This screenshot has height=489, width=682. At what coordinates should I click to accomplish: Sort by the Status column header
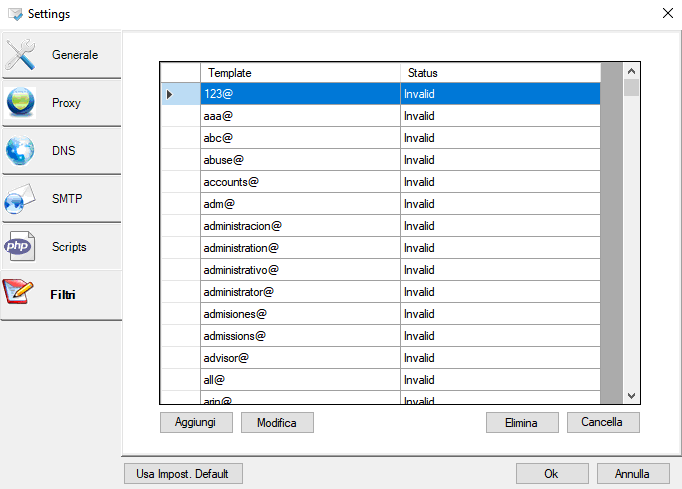500,73
